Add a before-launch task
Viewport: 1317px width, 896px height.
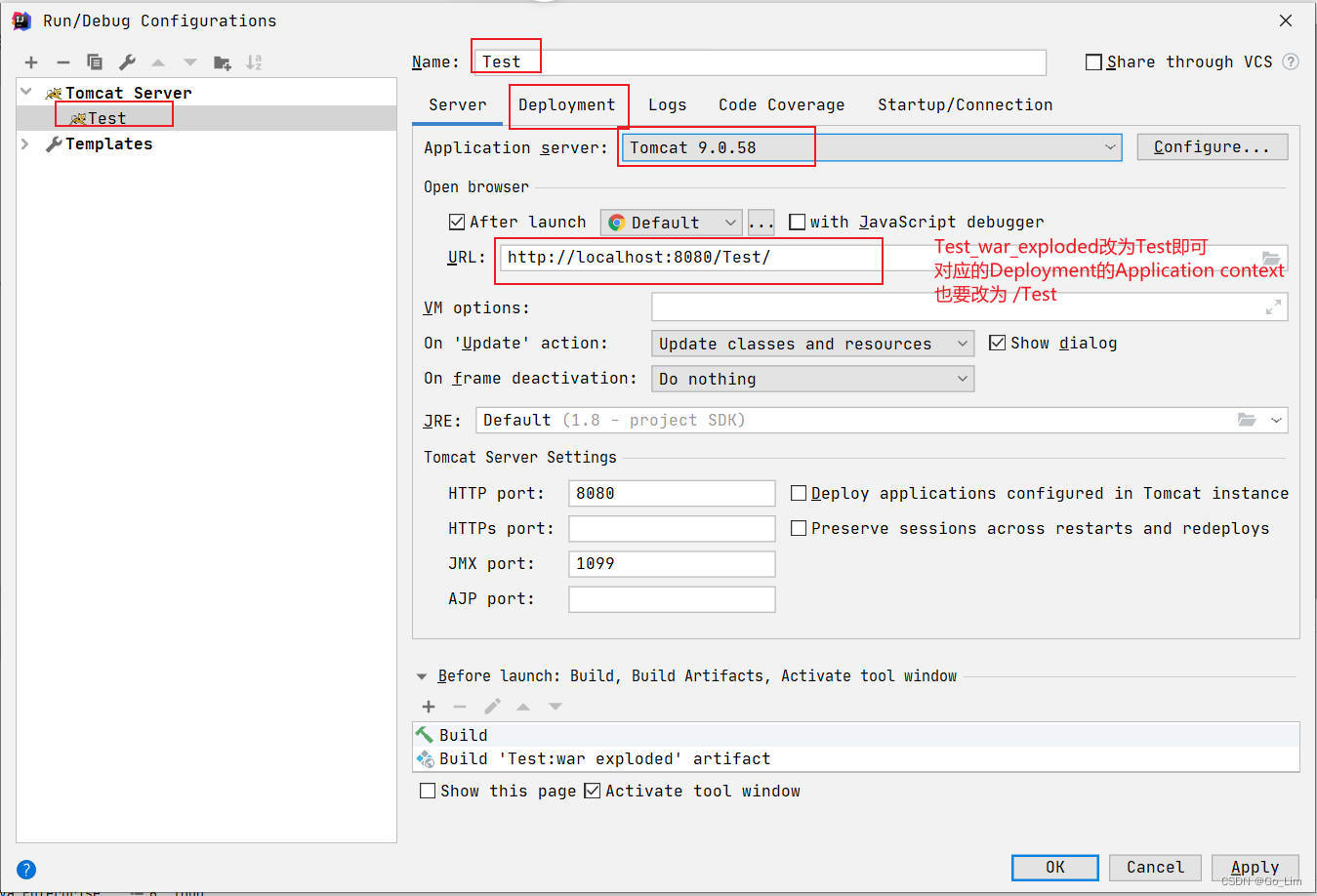[x=429, y=707]
